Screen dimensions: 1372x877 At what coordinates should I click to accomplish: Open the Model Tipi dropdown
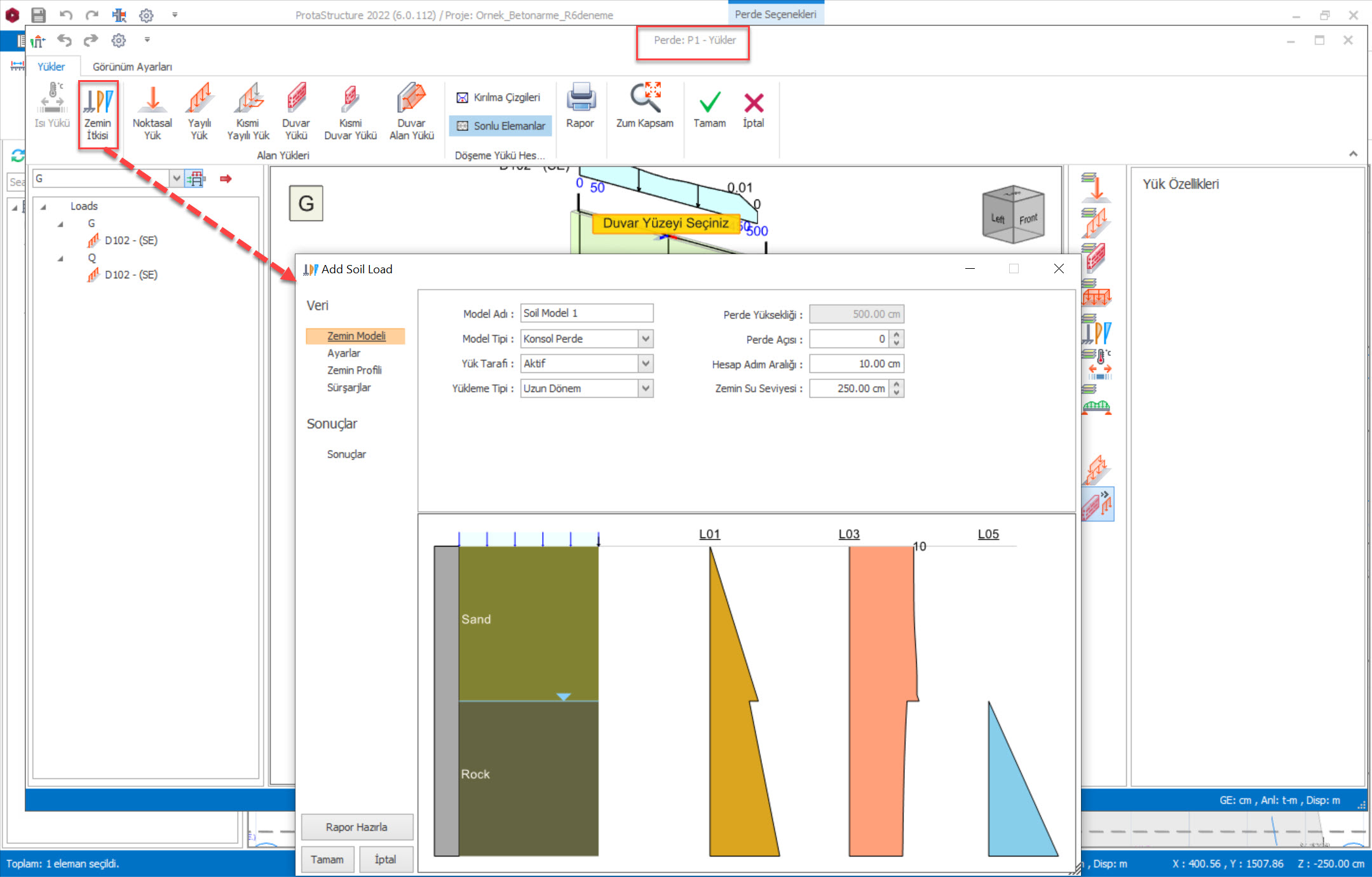[x=645, y=339]
